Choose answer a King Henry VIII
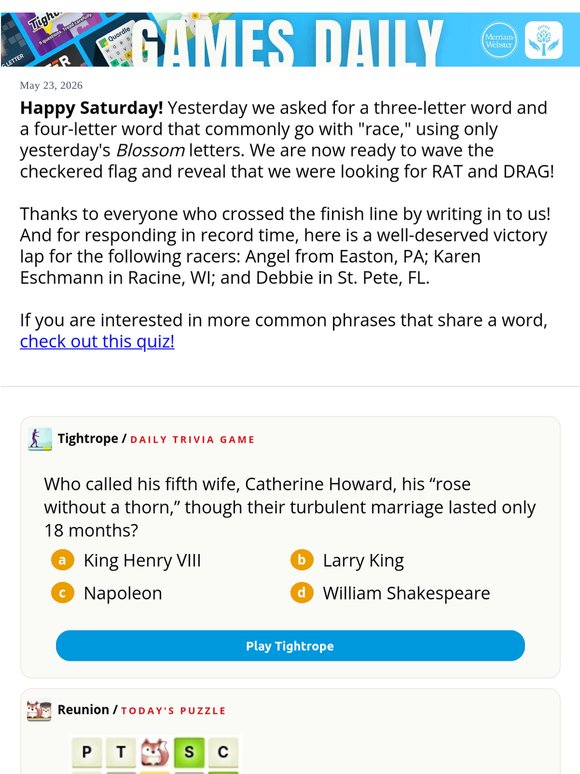 pyautogui.click(x=126, y=560)
